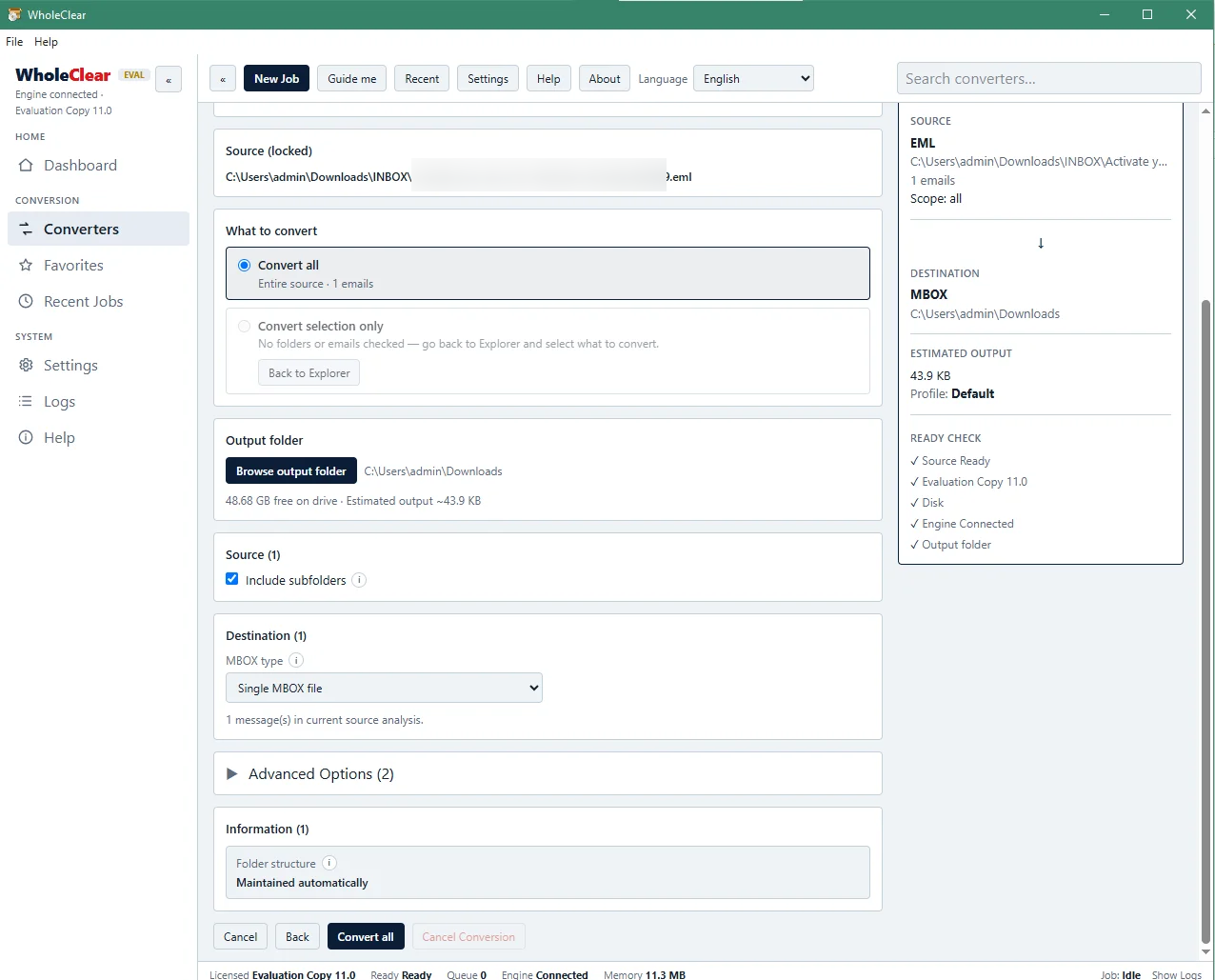The height and width of the screenshot is (980, 1215).
Task: Open the Dashboard home icon
Action: tap(26, 166)
